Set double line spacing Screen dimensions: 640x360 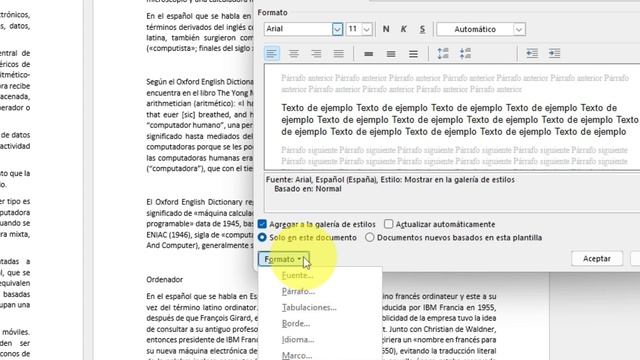(413, 53)
